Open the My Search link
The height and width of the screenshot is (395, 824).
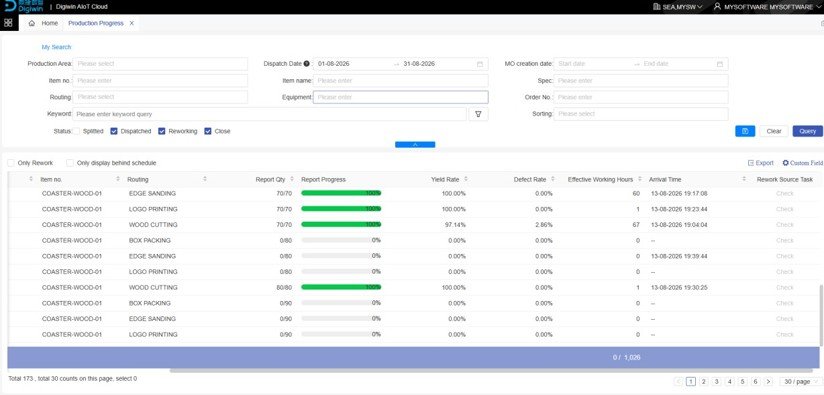pos(56,47)
